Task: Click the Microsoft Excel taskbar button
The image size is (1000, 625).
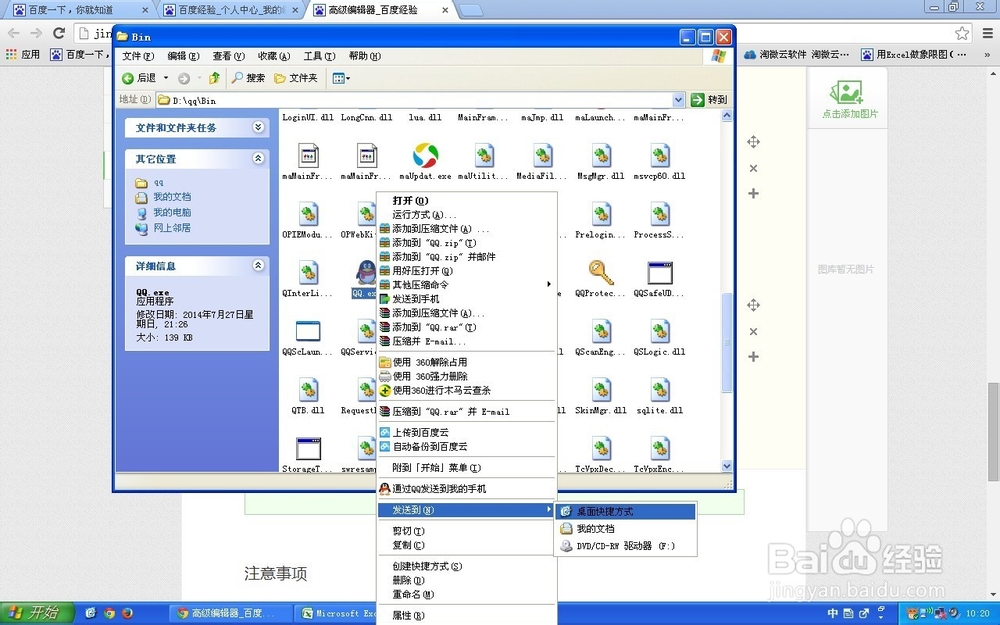Action: coord(337,613)
